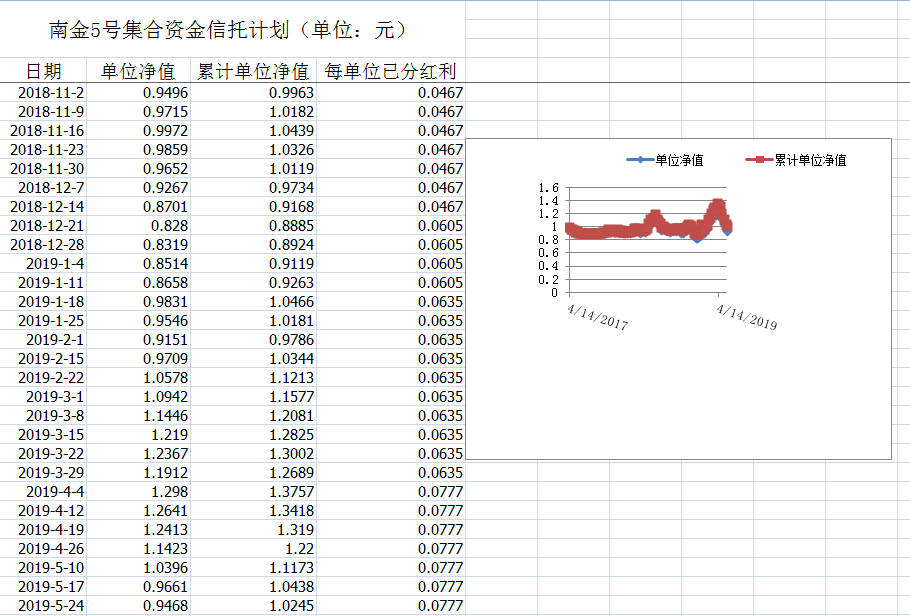This screenshot has height=616, width=910.
Task: Select date cell 2019-4-19
Action: 44,529
